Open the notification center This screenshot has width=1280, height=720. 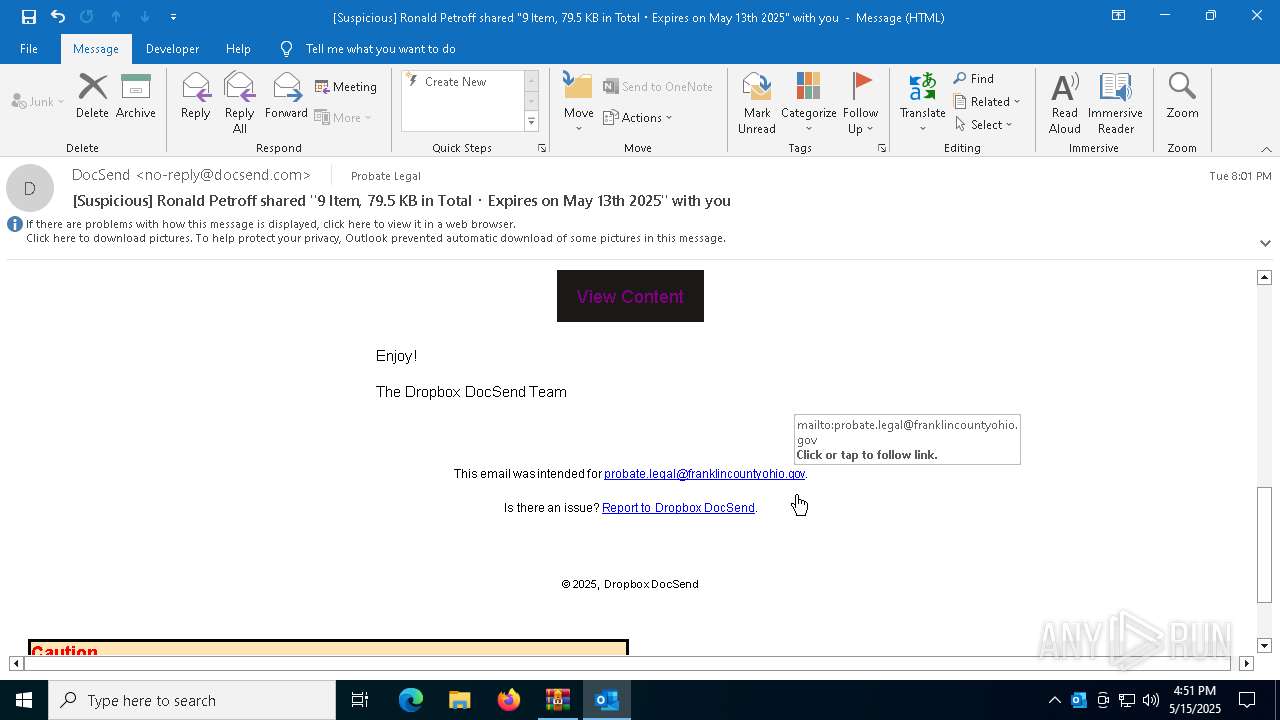(x=1247, y=700)
